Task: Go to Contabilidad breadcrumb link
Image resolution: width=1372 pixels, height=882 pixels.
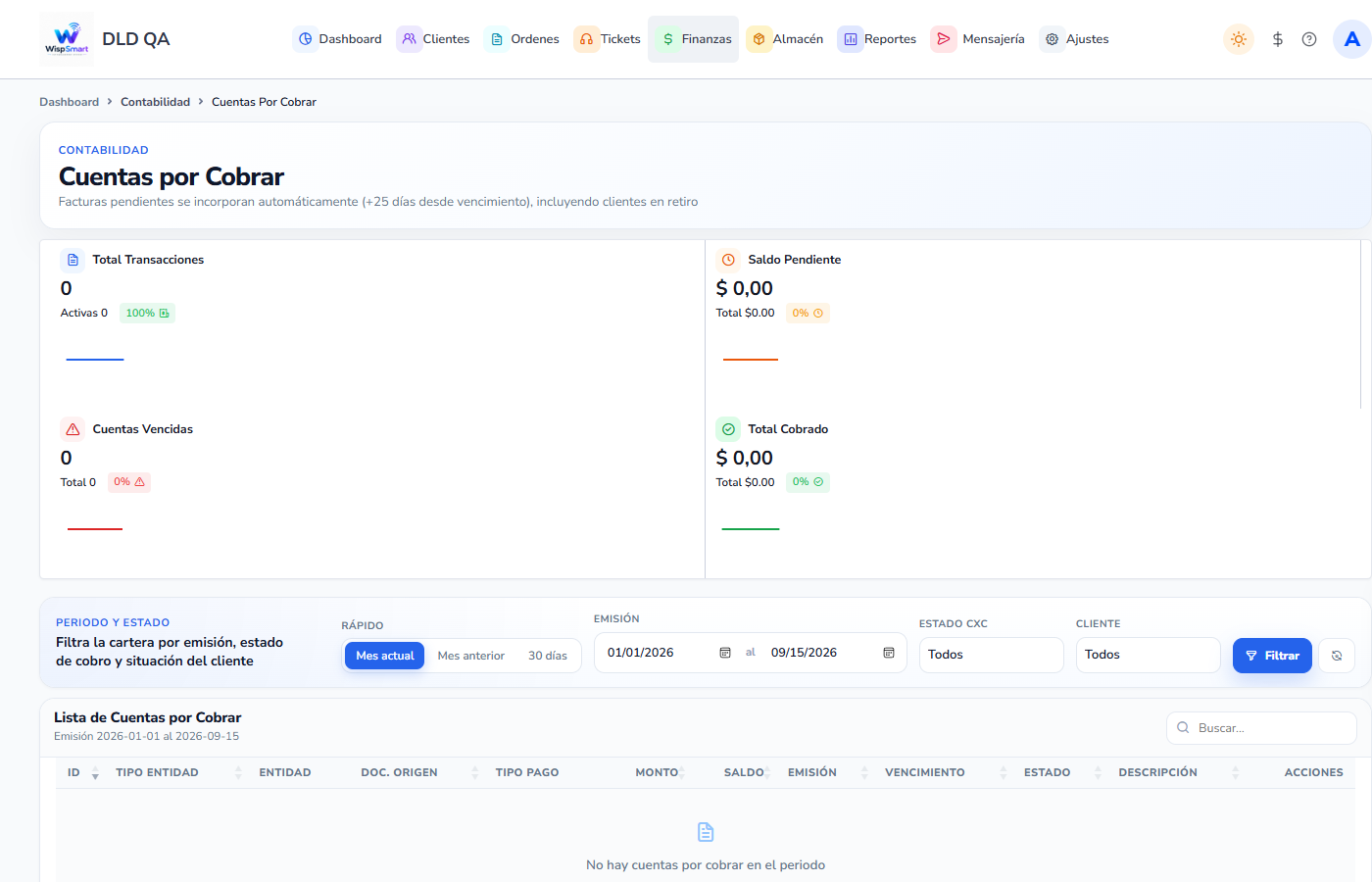Action: click(155, 102)
